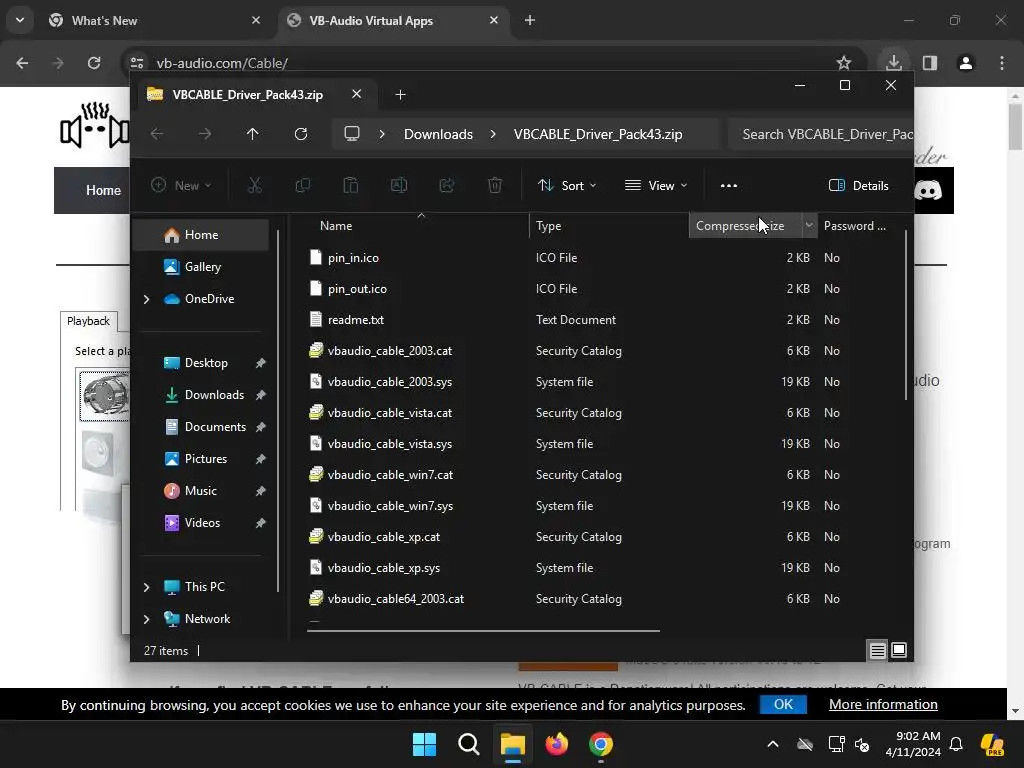
Task: Open the More information cookie link
Action: point(883,705)
